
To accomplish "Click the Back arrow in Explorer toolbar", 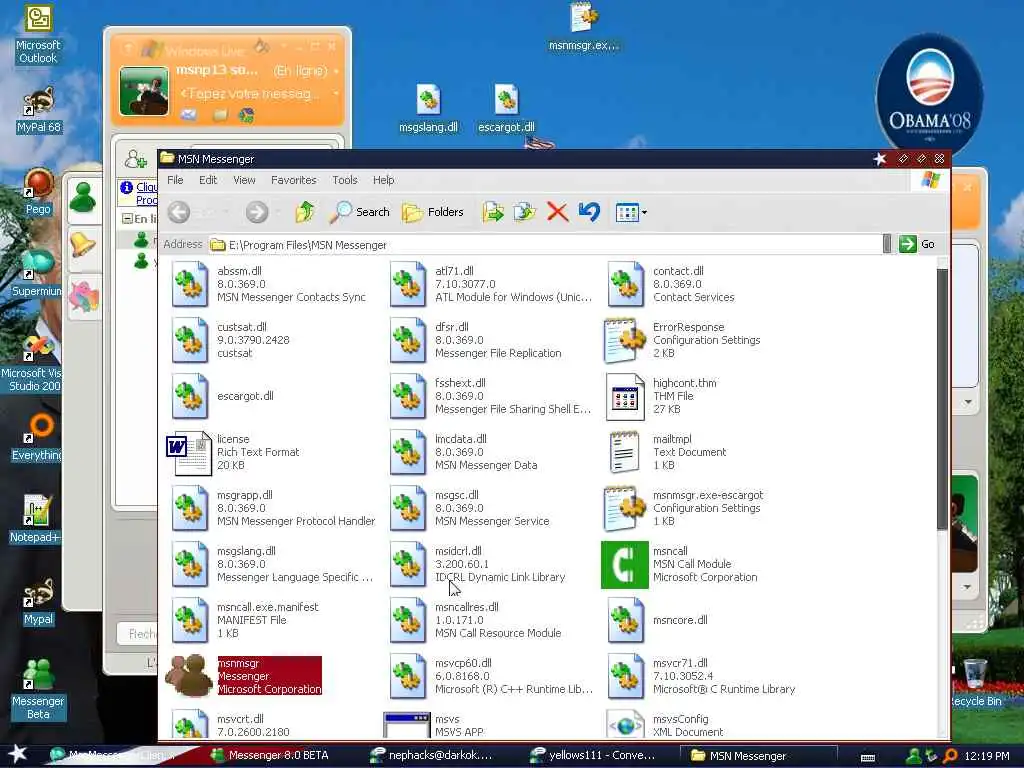I will click(x=179, y=212).
